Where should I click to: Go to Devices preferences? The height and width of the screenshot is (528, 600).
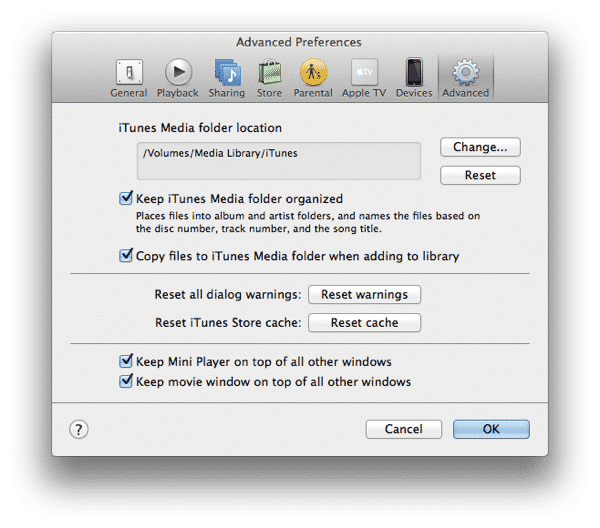point(414,77)
